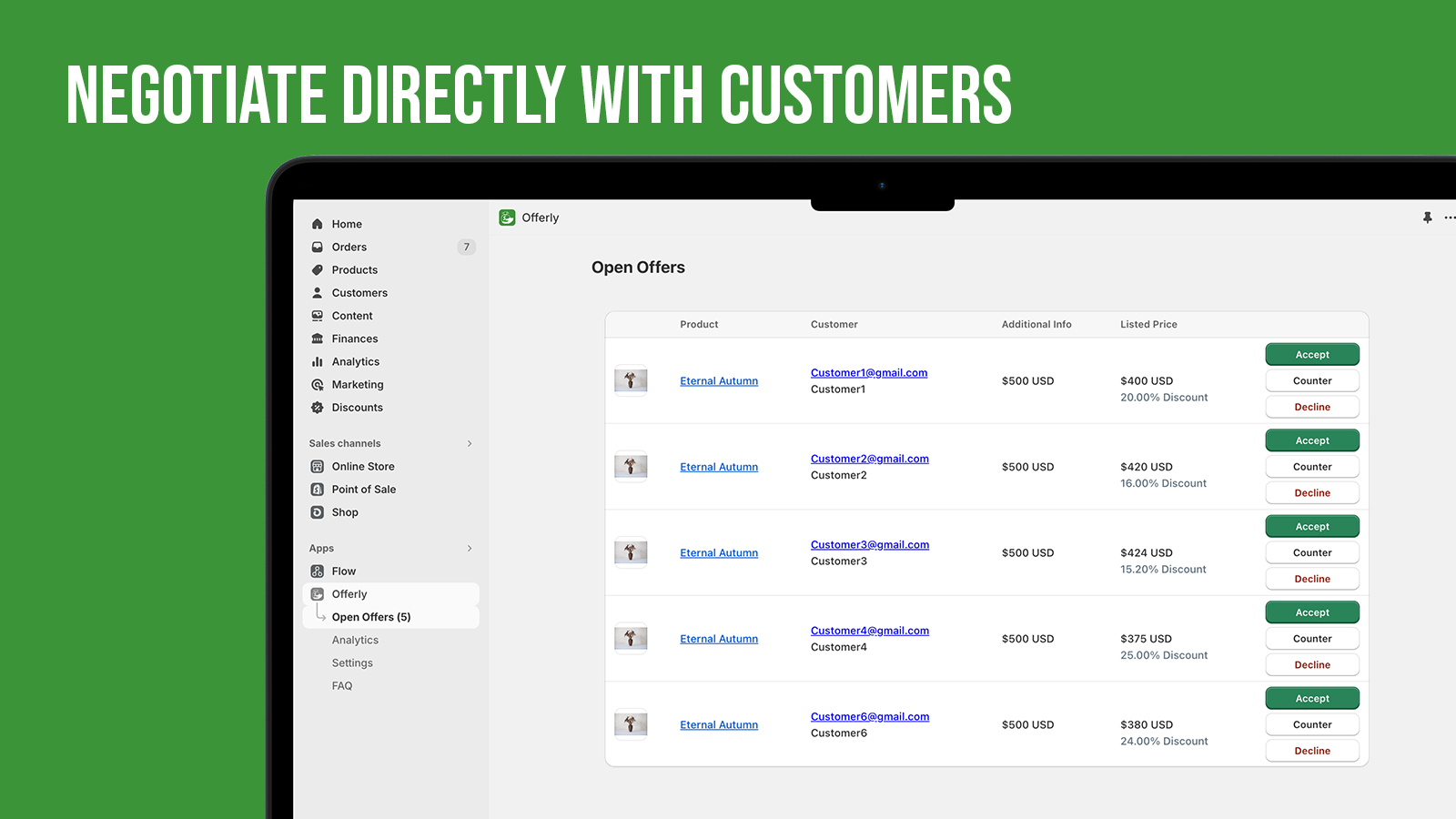Decline the offer from Customer2
This screenshot has height=819, width=1456.
pos(1312,493)
